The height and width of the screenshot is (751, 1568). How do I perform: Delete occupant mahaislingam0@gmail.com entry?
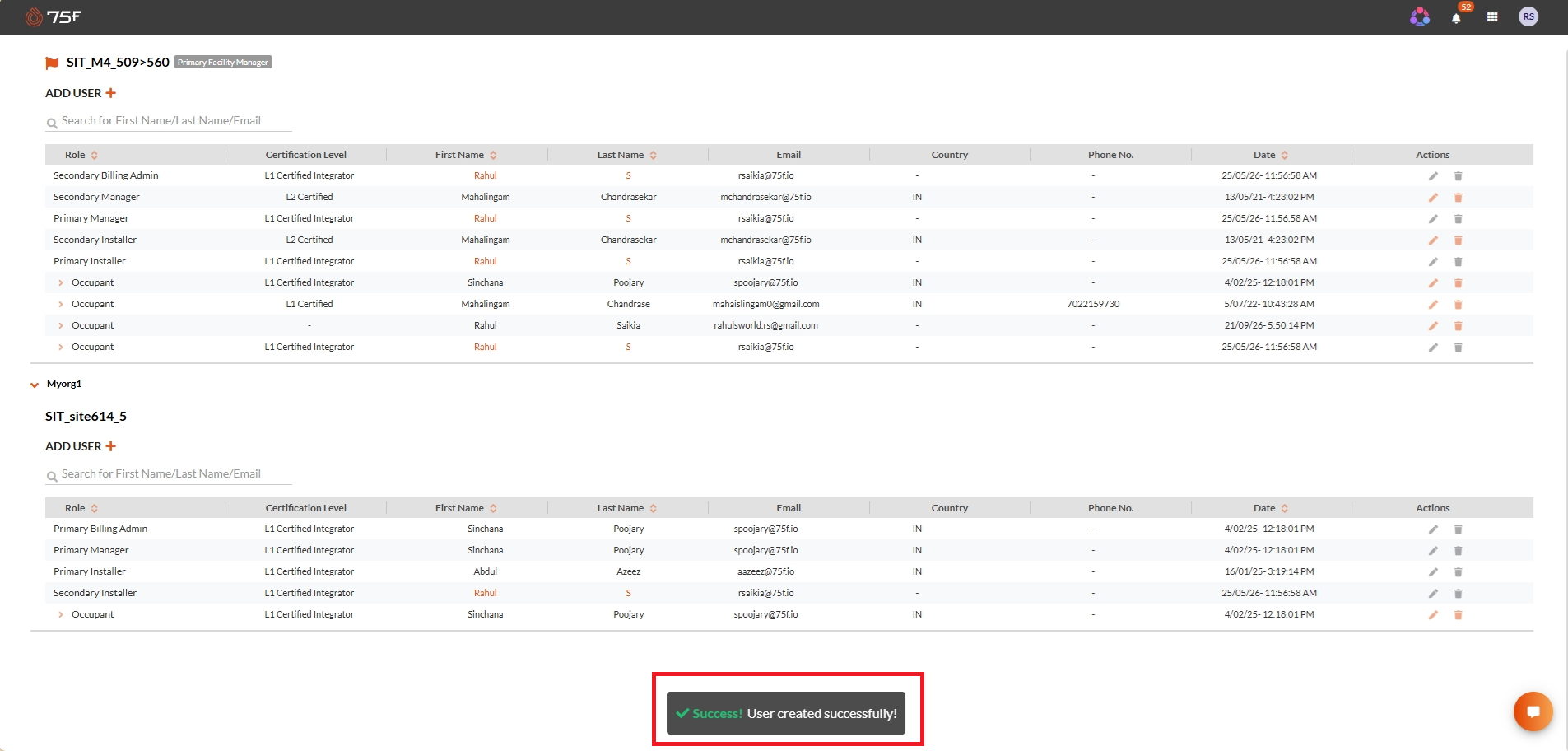coord(1458,305)
